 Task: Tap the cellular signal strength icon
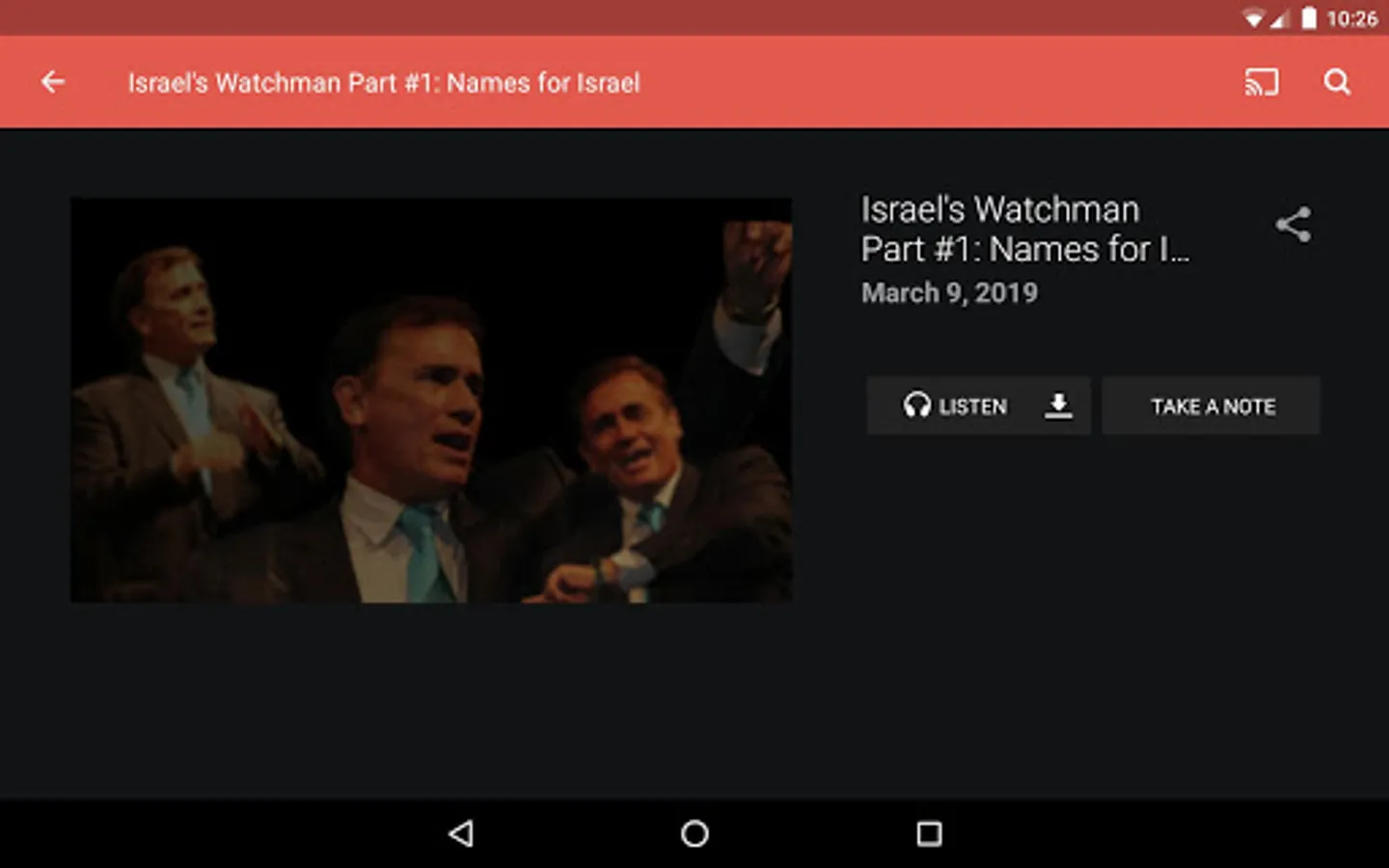point(1279,19)
